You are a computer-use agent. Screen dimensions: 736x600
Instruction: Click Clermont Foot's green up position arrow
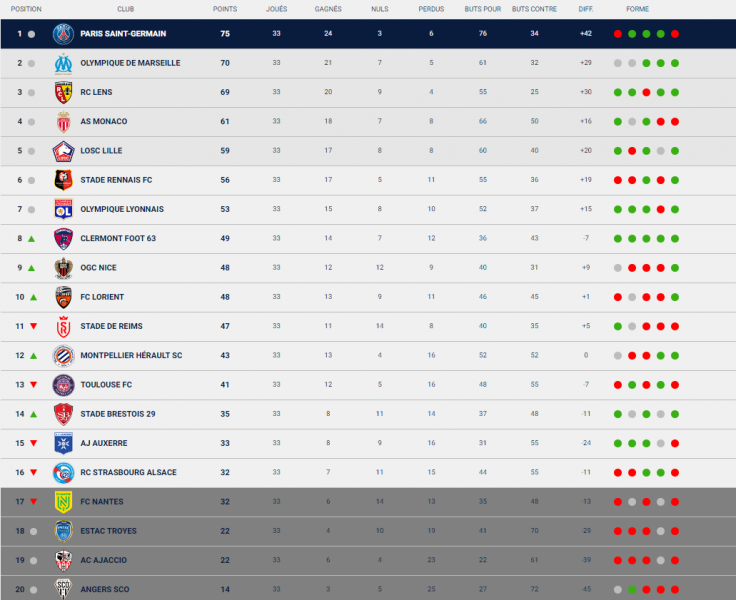32,239
